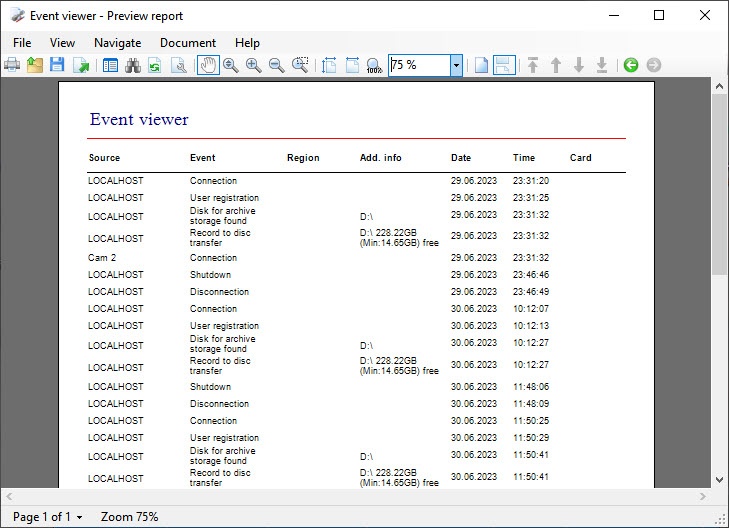729x528 pixels.
Task: Open the Document menu
Action: coord(187,43)
